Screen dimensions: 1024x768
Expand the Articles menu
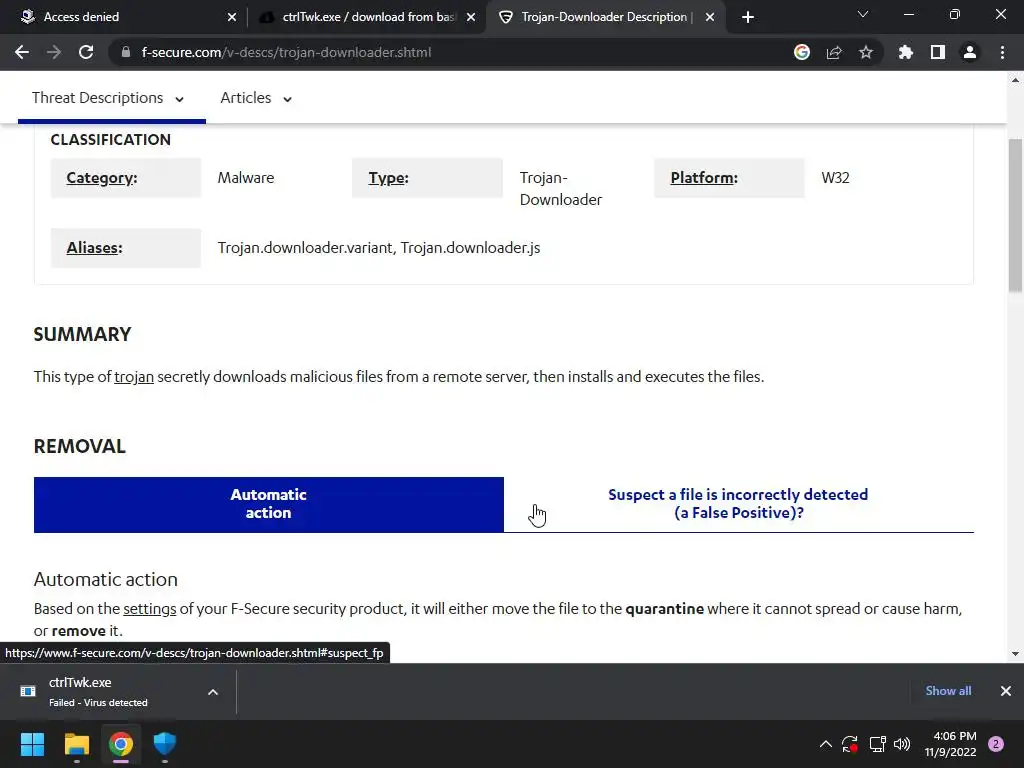(256, 98)
